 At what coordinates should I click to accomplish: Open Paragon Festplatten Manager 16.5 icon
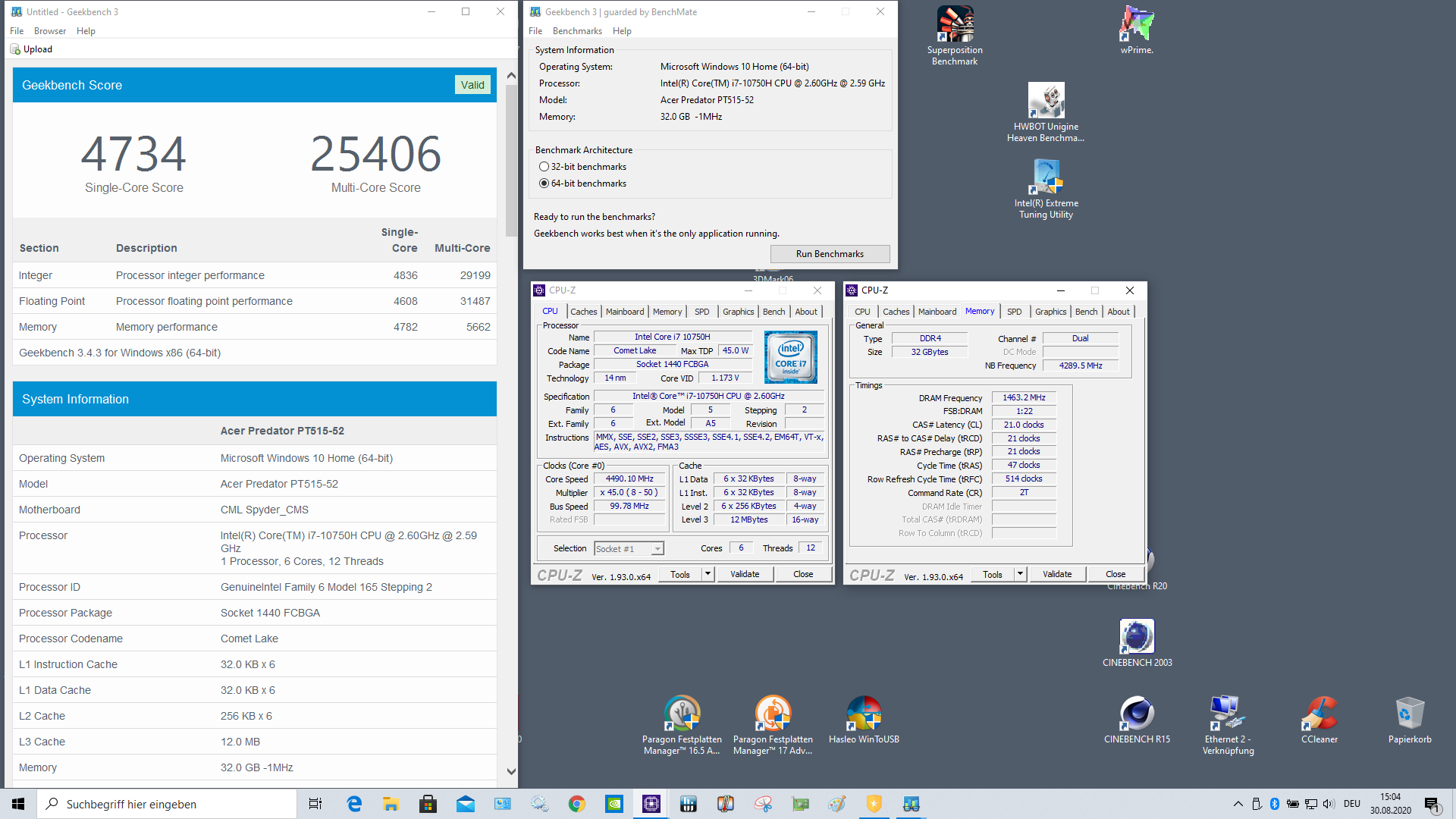point(682,725)
